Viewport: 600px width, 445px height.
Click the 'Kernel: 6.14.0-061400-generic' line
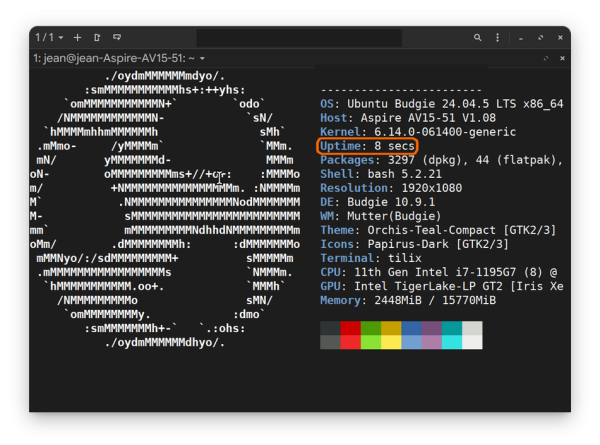[418, 132]
